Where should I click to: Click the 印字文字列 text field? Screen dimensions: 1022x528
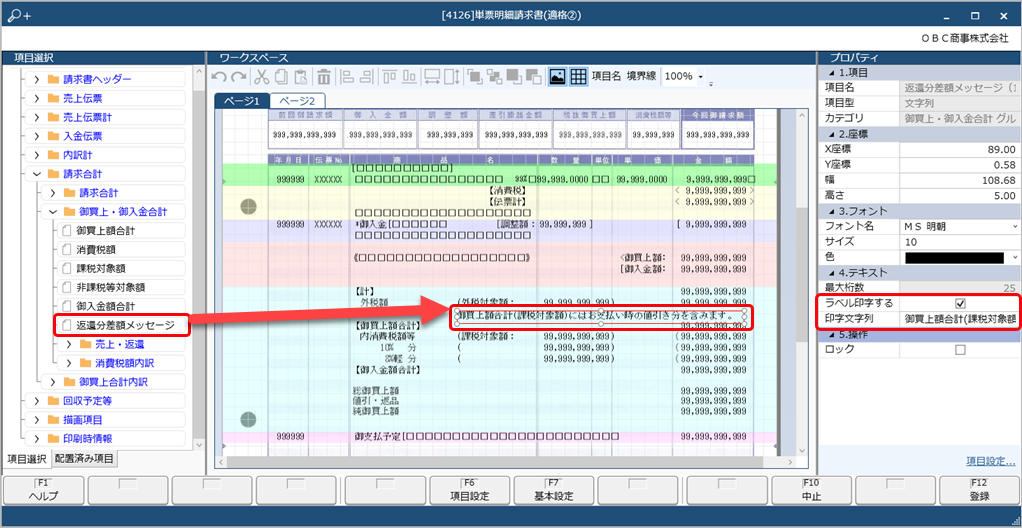(959, 319)
